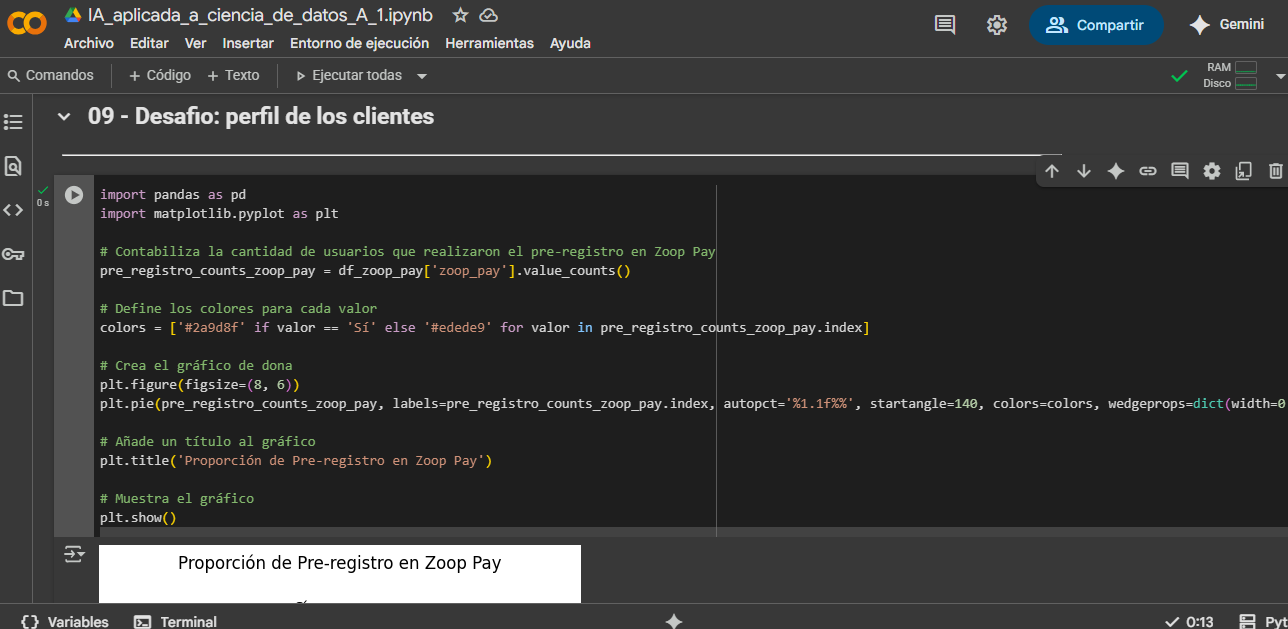Viewport: 1288px width, 629px height.
Task: Click the Python runtime indicator in status bar
Action: tap(1263, 621)
